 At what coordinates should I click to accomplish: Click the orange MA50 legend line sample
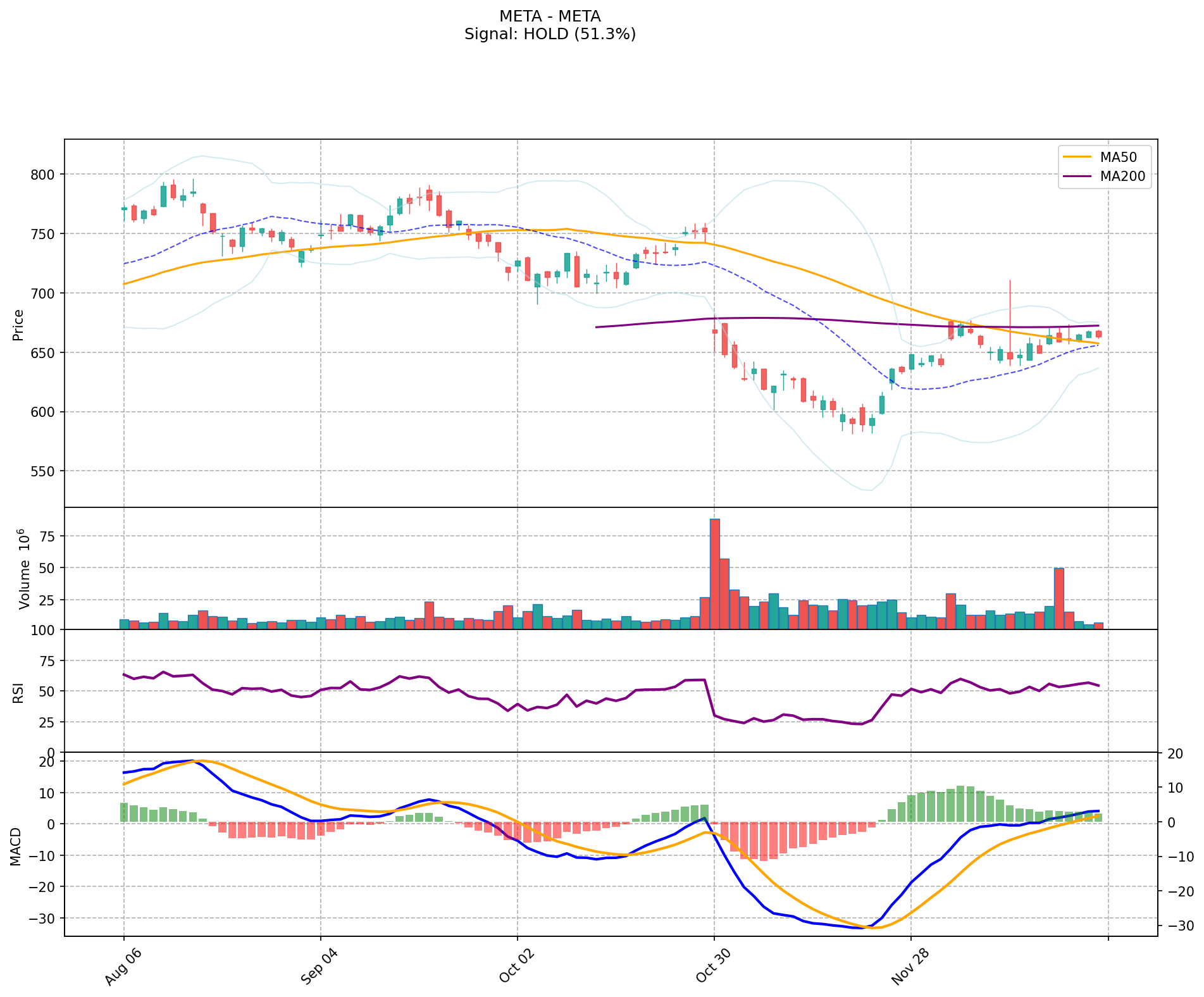pos(1077,158)
